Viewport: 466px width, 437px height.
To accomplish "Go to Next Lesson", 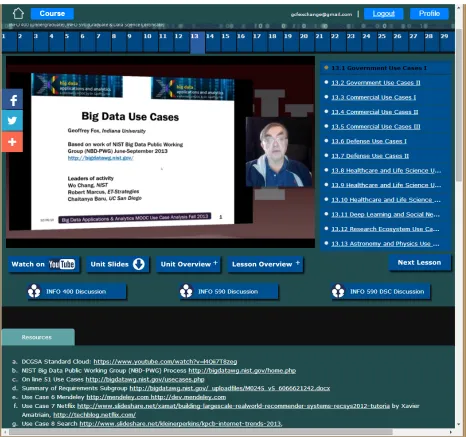I will tap(419, 263).
